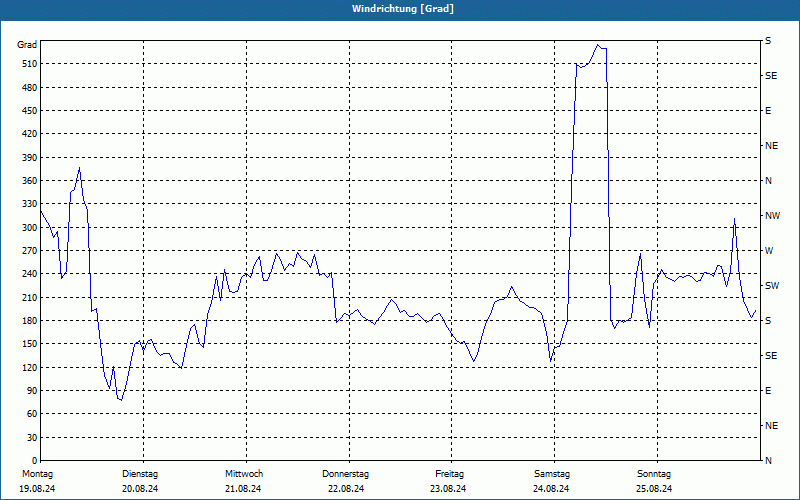Select the Mittwoch day label
Screen dimensions: 800x500
(x=244, y=474)
